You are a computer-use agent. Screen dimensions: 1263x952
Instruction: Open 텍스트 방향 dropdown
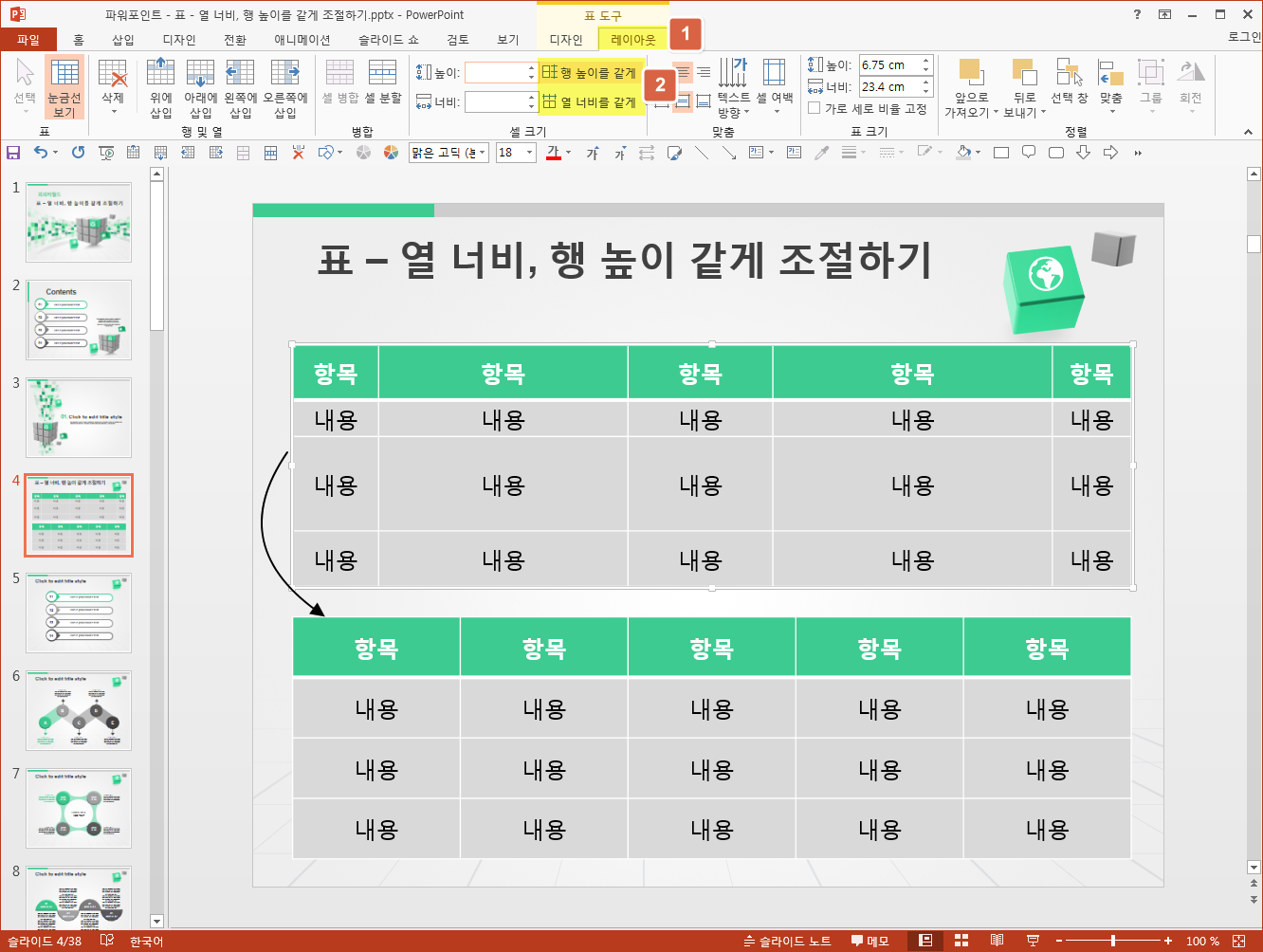(733, 87)
